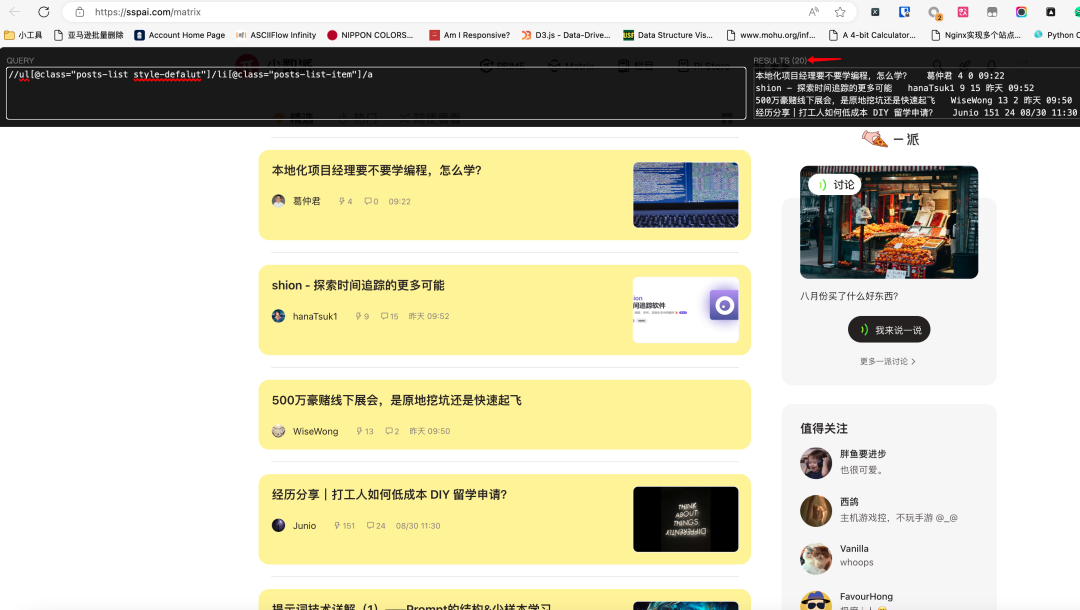
Task: Open the Account Home Page bookmark
Action: (x=180, y=35)
